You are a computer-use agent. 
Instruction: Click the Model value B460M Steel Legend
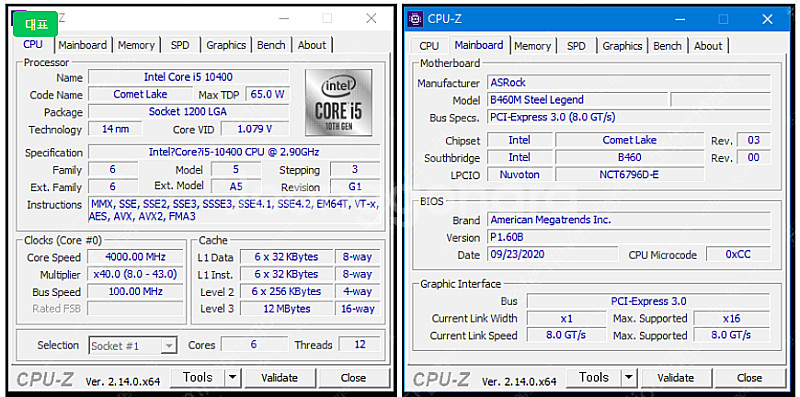577,100
